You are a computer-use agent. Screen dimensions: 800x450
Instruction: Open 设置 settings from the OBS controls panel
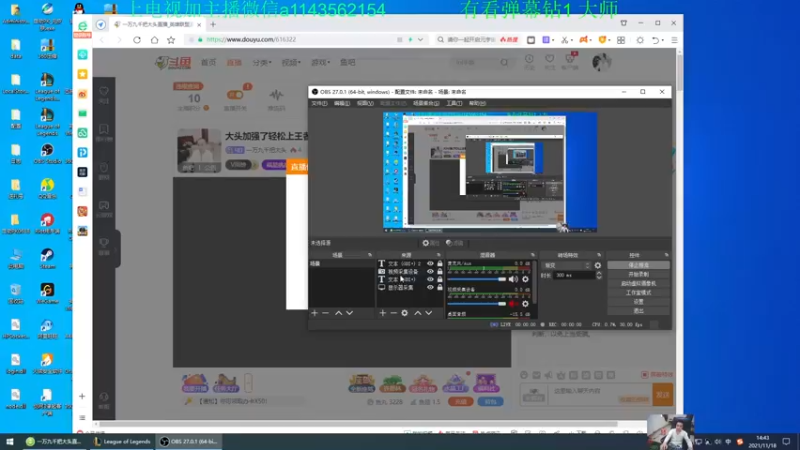pos(638,302)
